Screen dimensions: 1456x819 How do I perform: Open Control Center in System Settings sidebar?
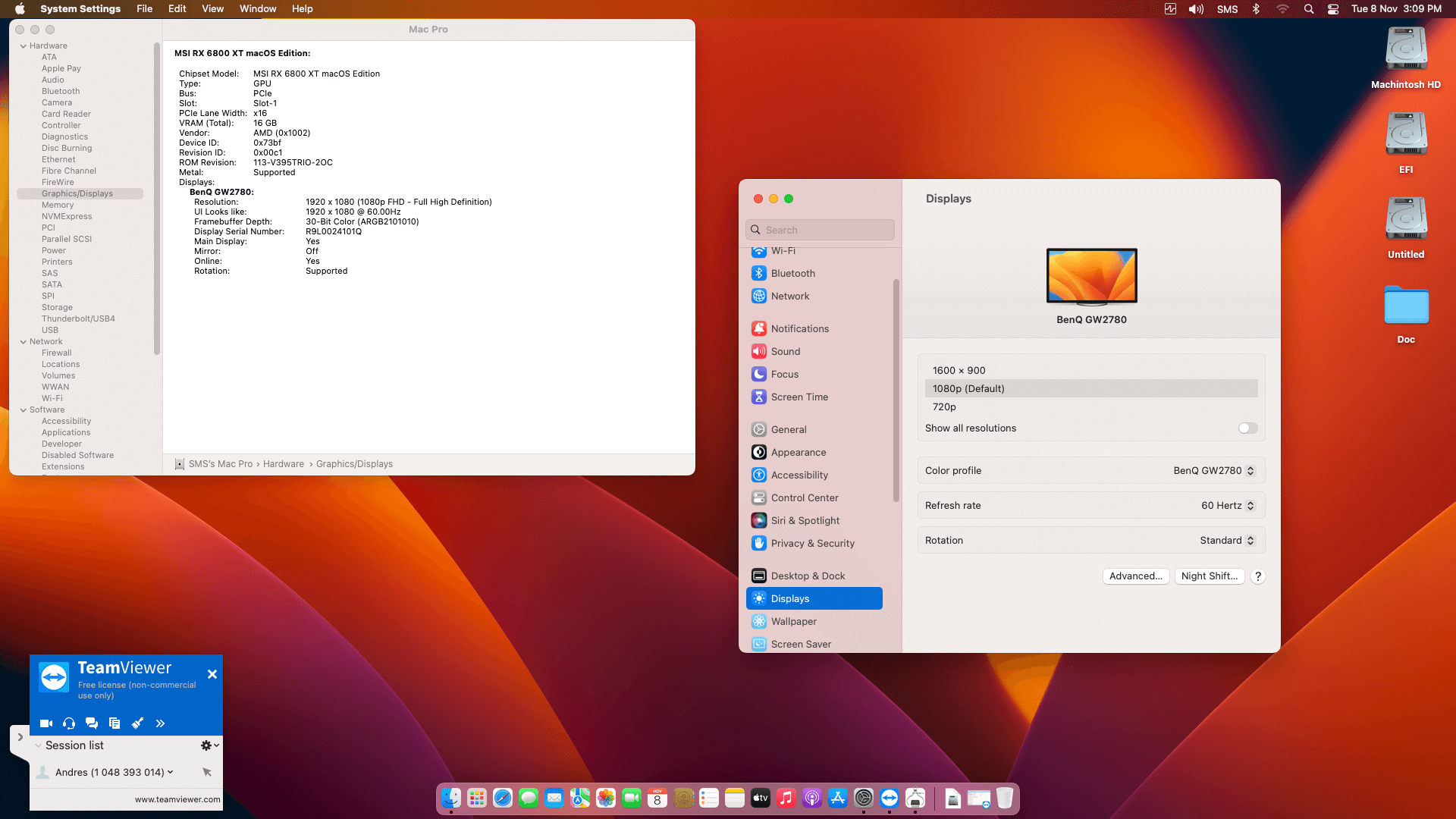click(x=814, y=497)
